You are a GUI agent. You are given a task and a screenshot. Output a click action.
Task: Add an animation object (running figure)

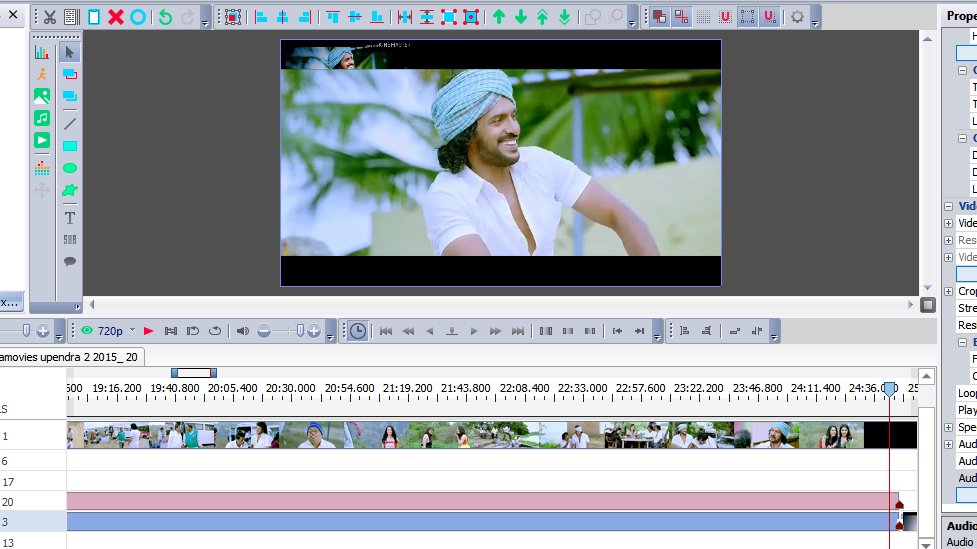[42, 74]
